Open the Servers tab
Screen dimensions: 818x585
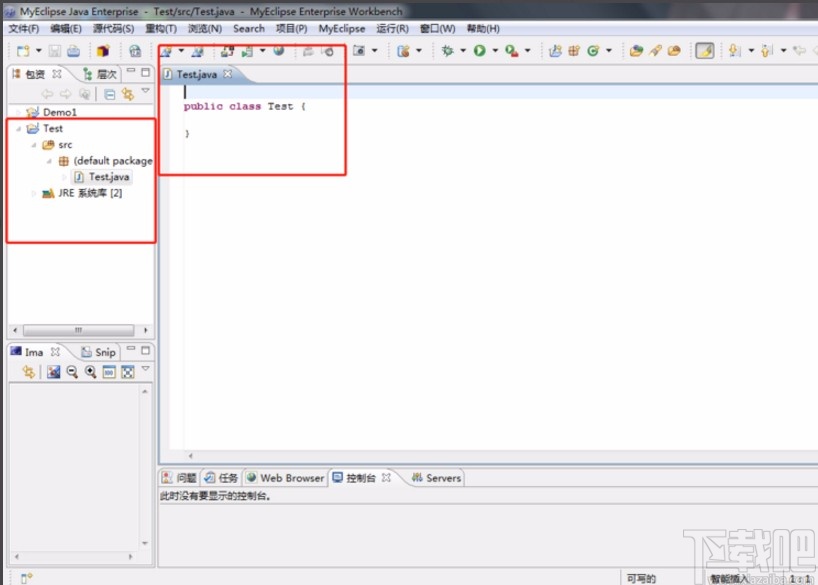[x=437, y=478]
